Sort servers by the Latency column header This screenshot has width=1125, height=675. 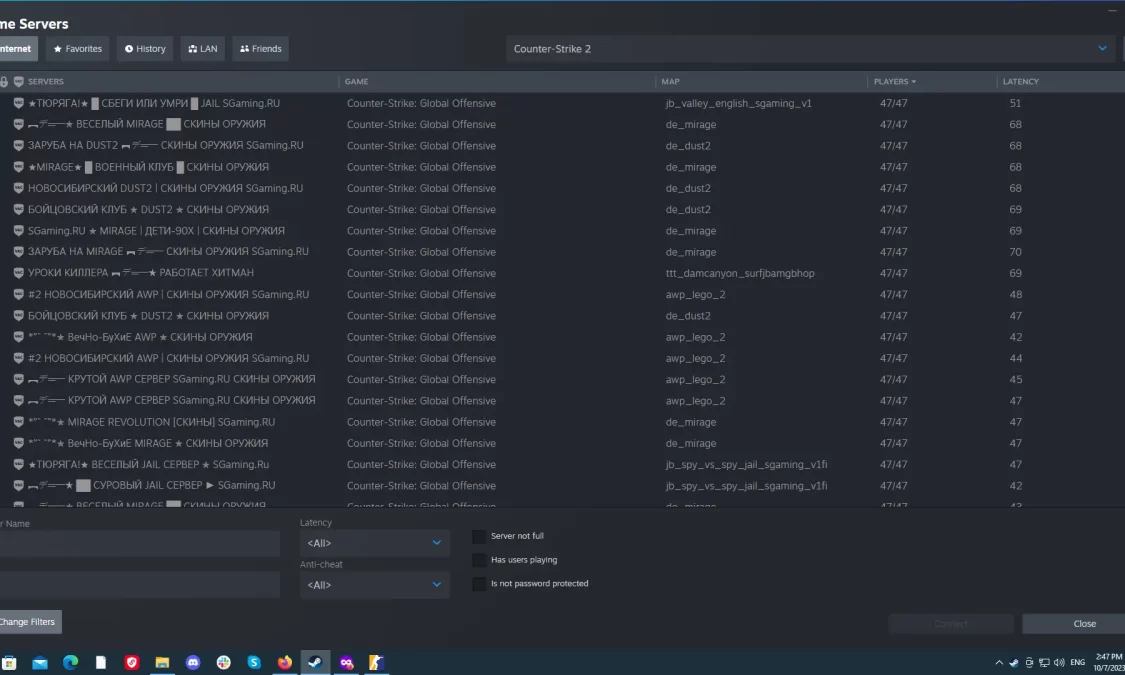pos(1020,82)
